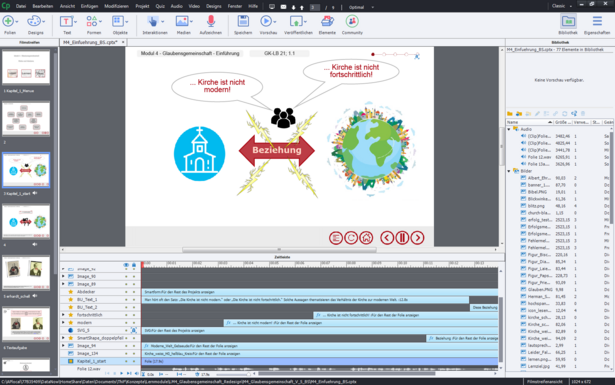This screenshot has height=385, width=615.
Task: Open the Eigenschaften properties icon
Action: pos(597,21)
